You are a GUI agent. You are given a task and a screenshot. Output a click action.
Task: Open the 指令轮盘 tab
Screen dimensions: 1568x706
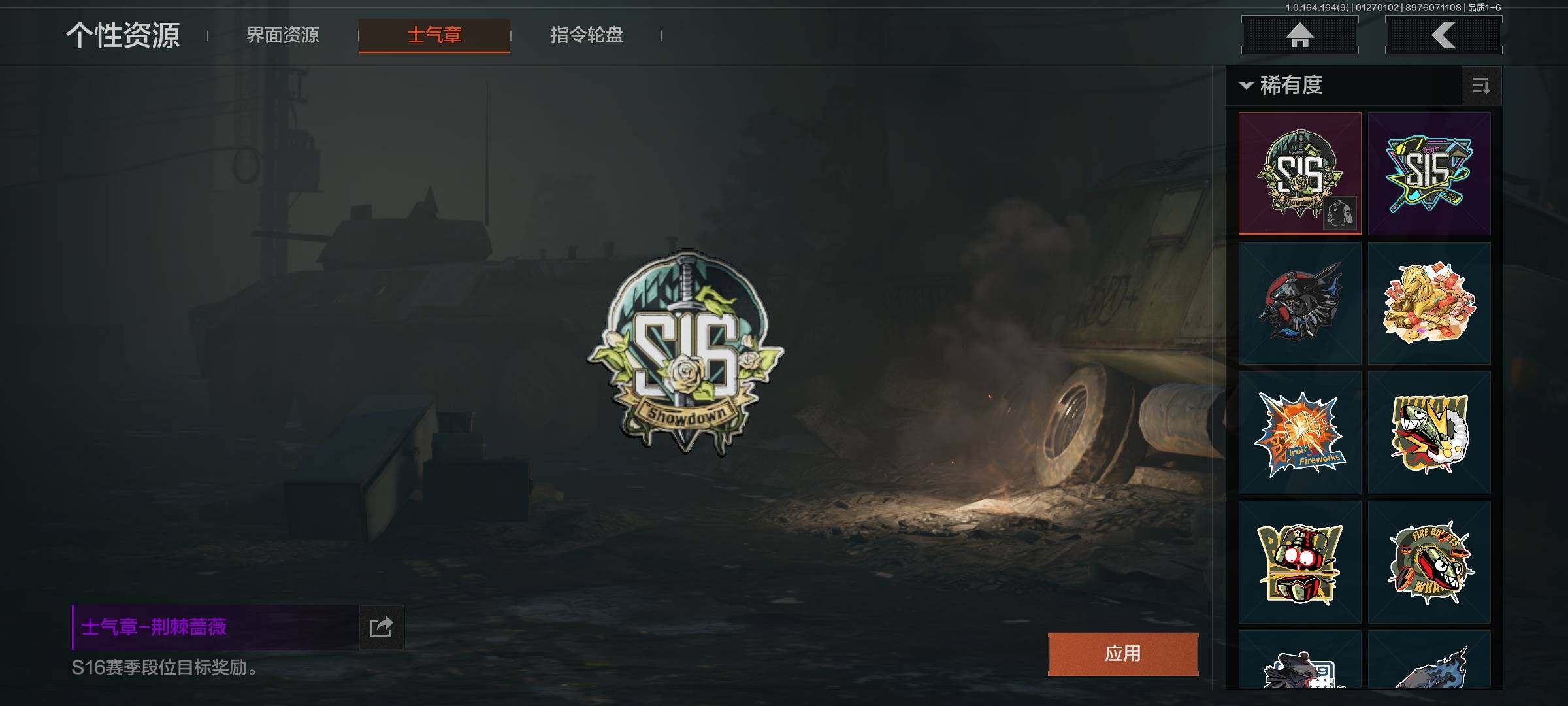587,35
